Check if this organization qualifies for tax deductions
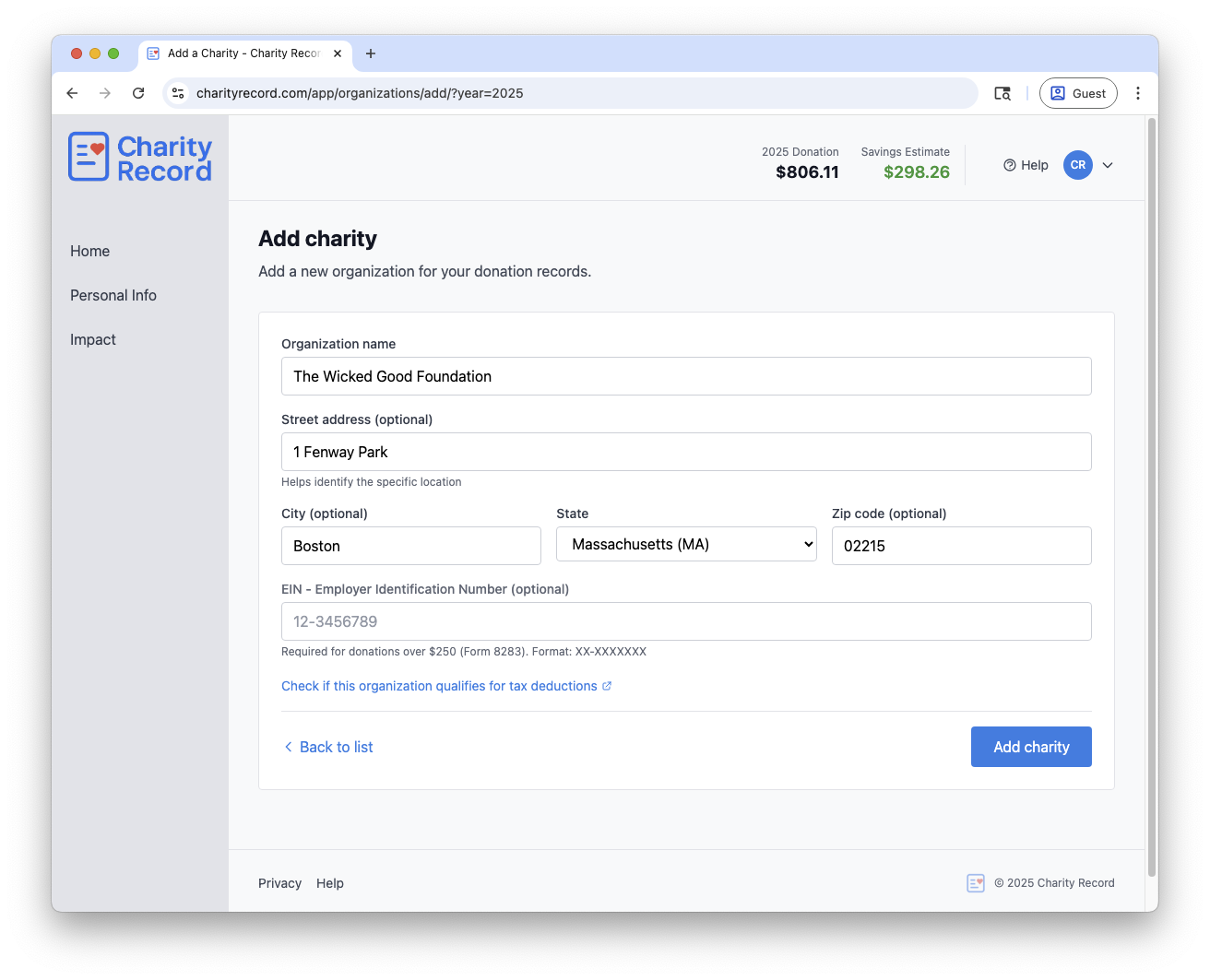 441,685
